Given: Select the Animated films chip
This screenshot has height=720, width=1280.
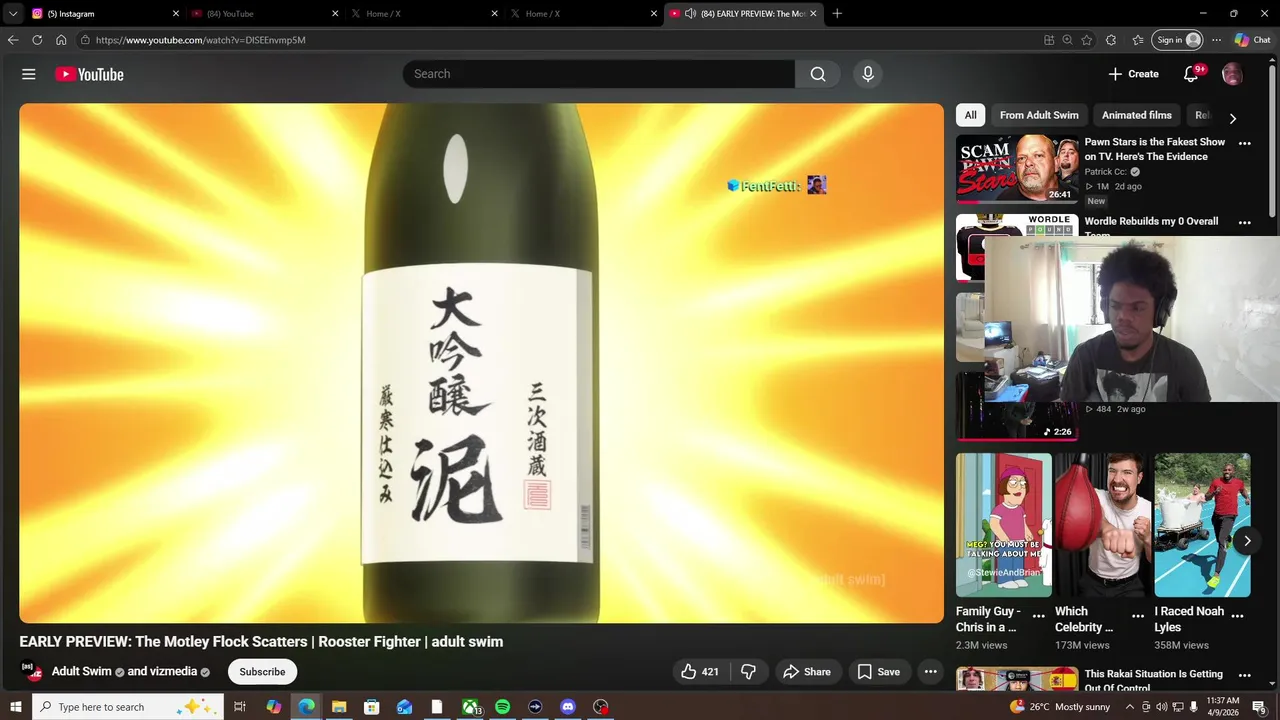Looking at the screenshot, I should (x=1137, y=115).
